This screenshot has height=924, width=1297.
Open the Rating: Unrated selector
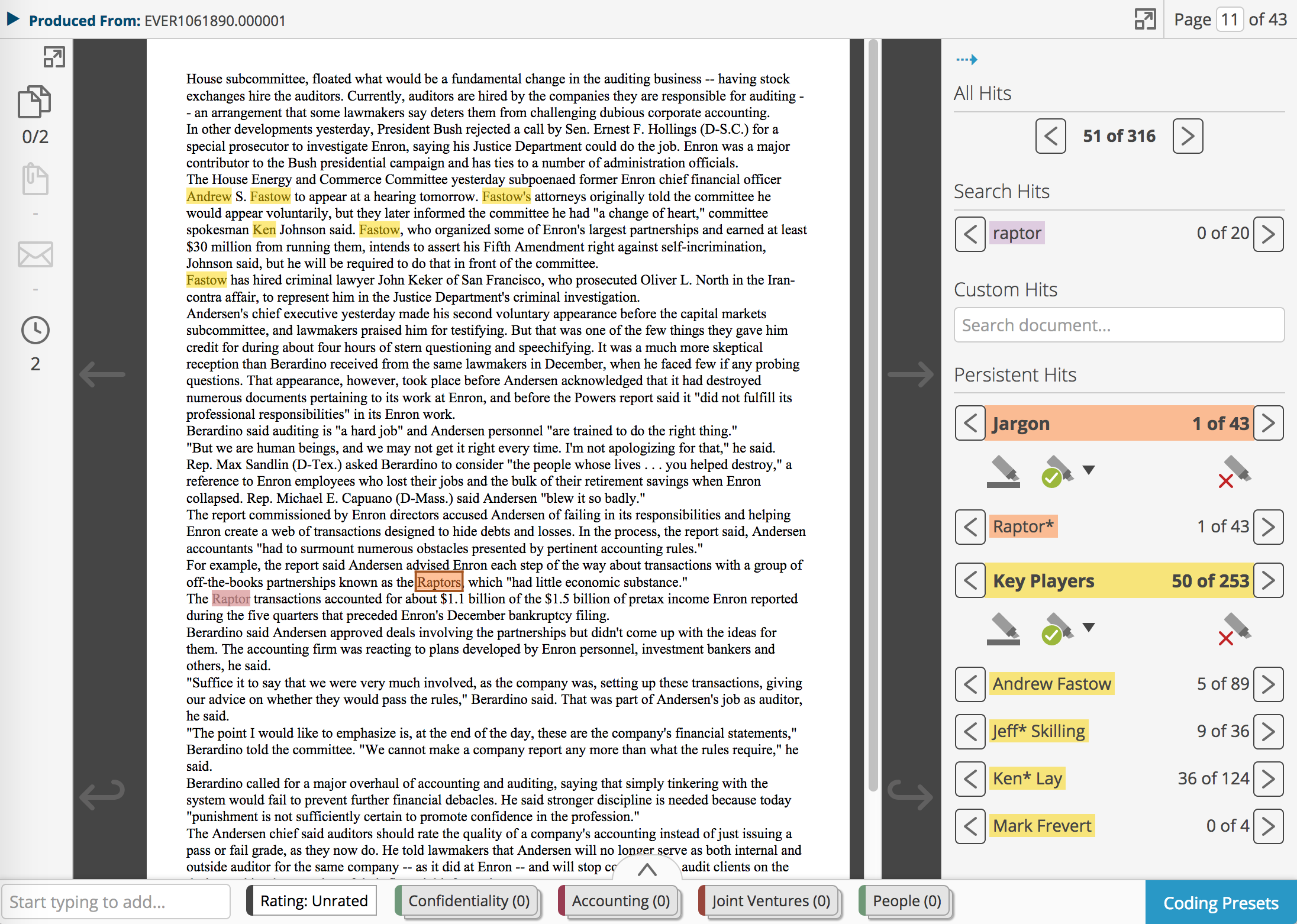pyautogui.click(x=313, y=901)
